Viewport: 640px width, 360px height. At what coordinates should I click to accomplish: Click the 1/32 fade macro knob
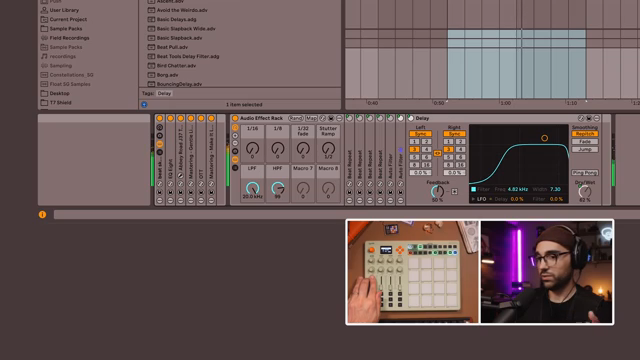click(303, 148)
